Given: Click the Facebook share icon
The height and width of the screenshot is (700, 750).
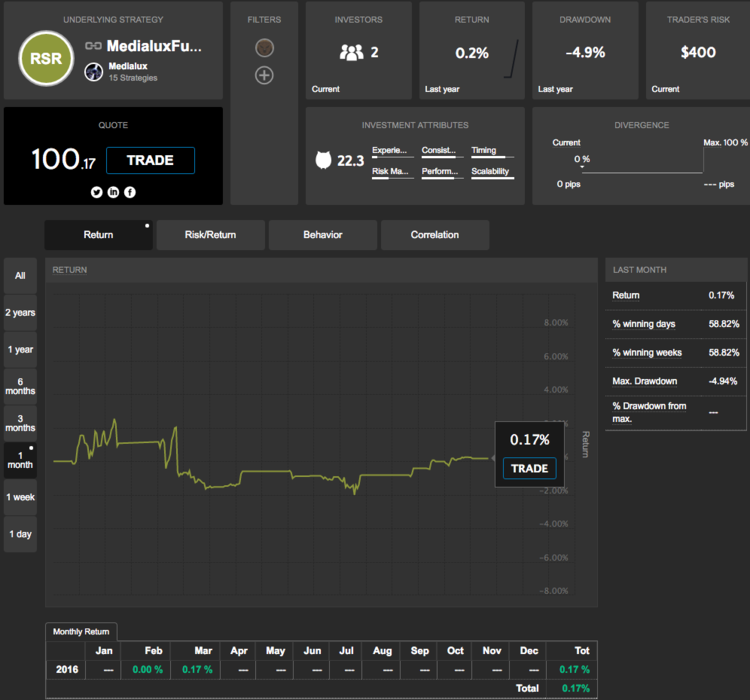Looking at the screenshot, I should (130, 192).
